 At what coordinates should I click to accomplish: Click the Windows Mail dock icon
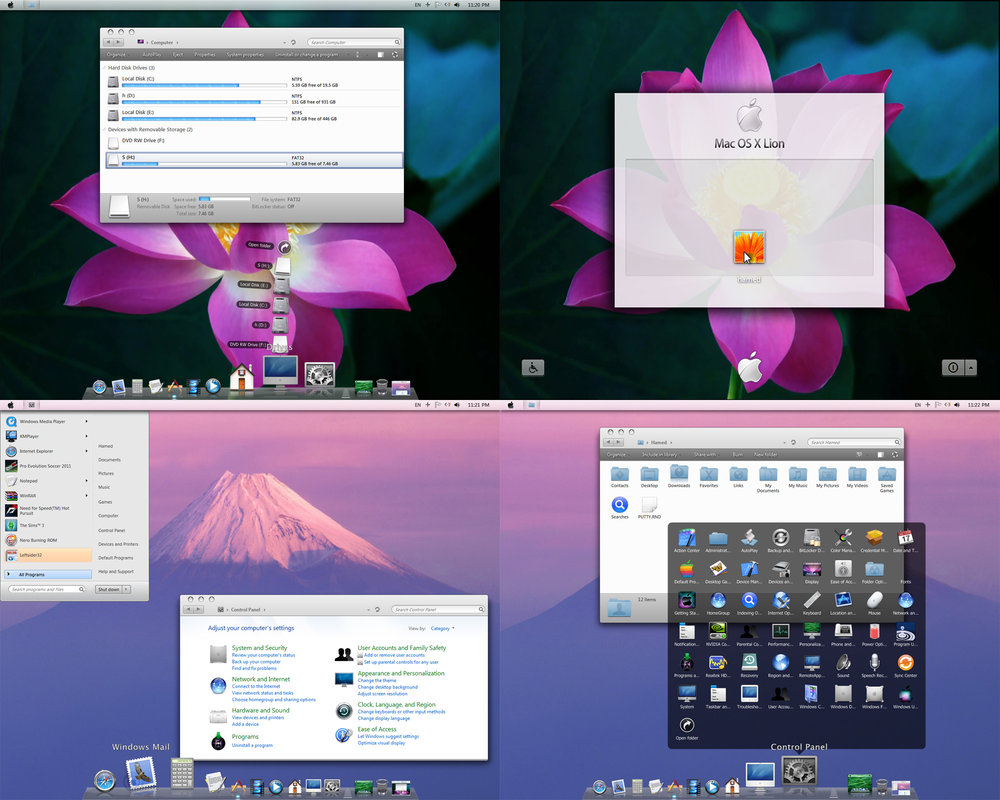coord(140,773)
